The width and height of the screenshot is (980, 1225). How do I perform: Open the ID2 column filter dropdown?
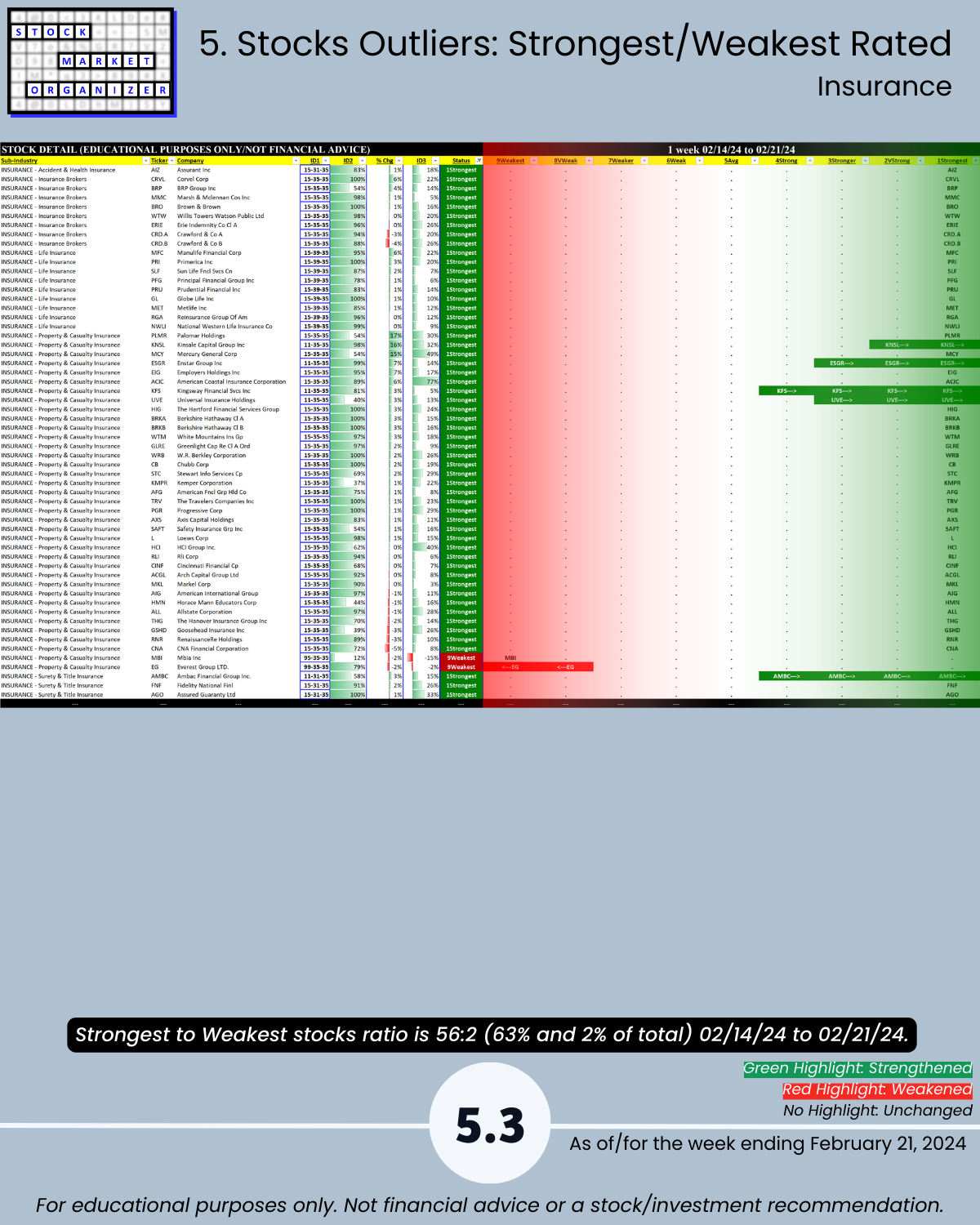tap(362, 161)
